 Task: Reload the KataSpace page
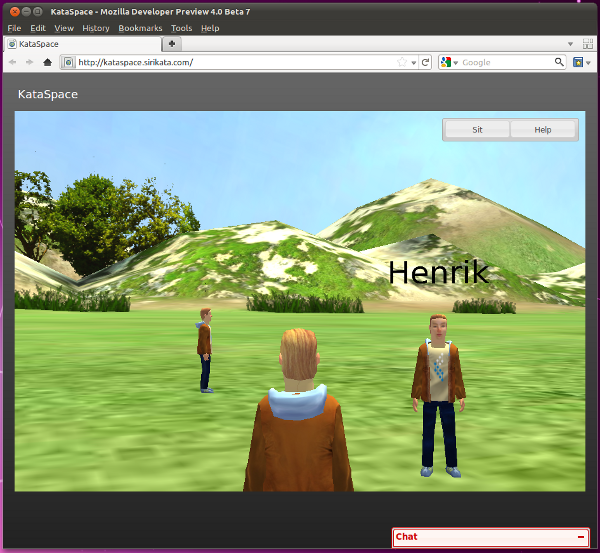coord(425,62)
